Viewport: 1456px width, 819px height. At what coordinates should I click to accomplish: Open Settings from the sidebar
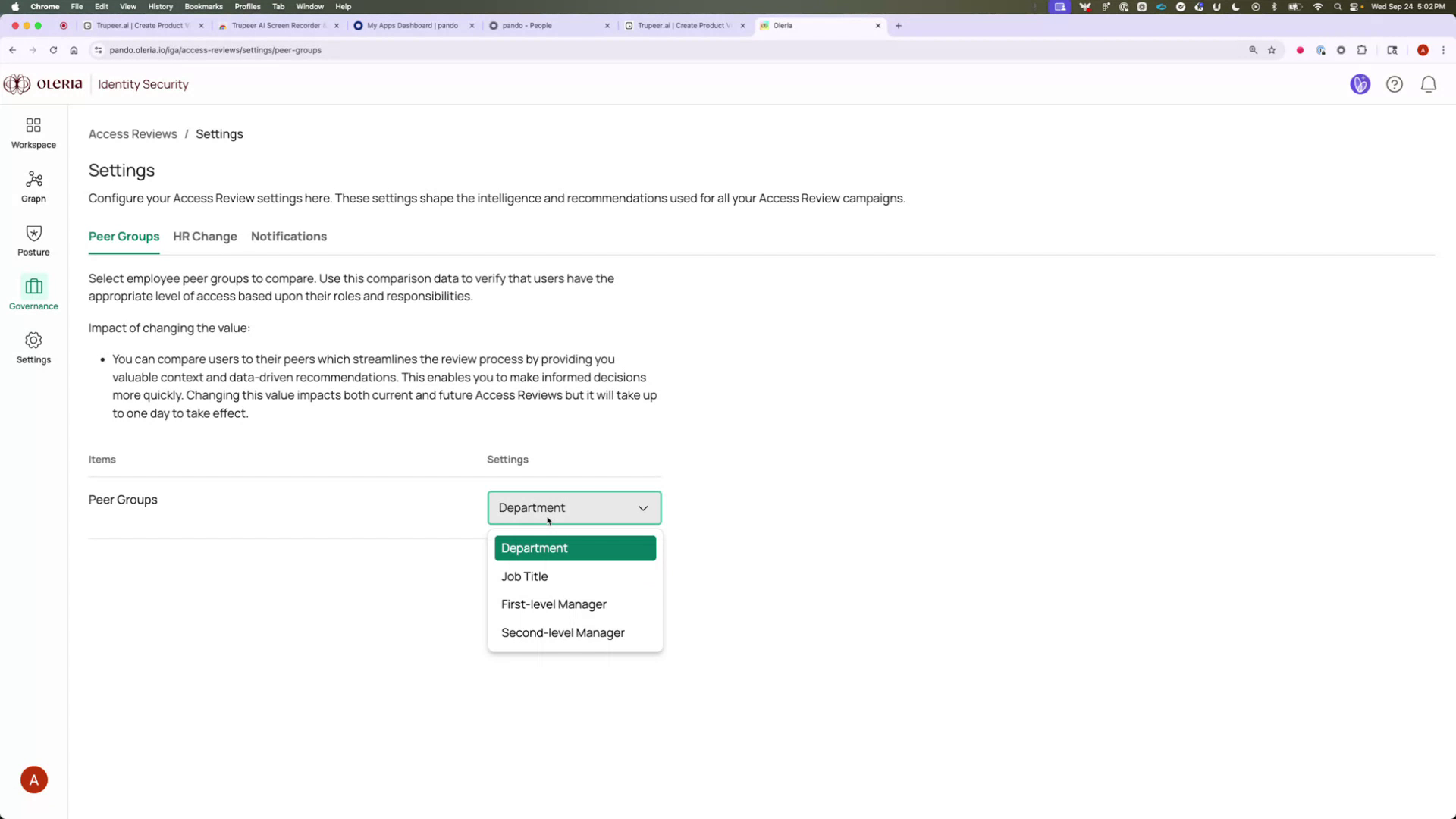(x=33, y=347)
